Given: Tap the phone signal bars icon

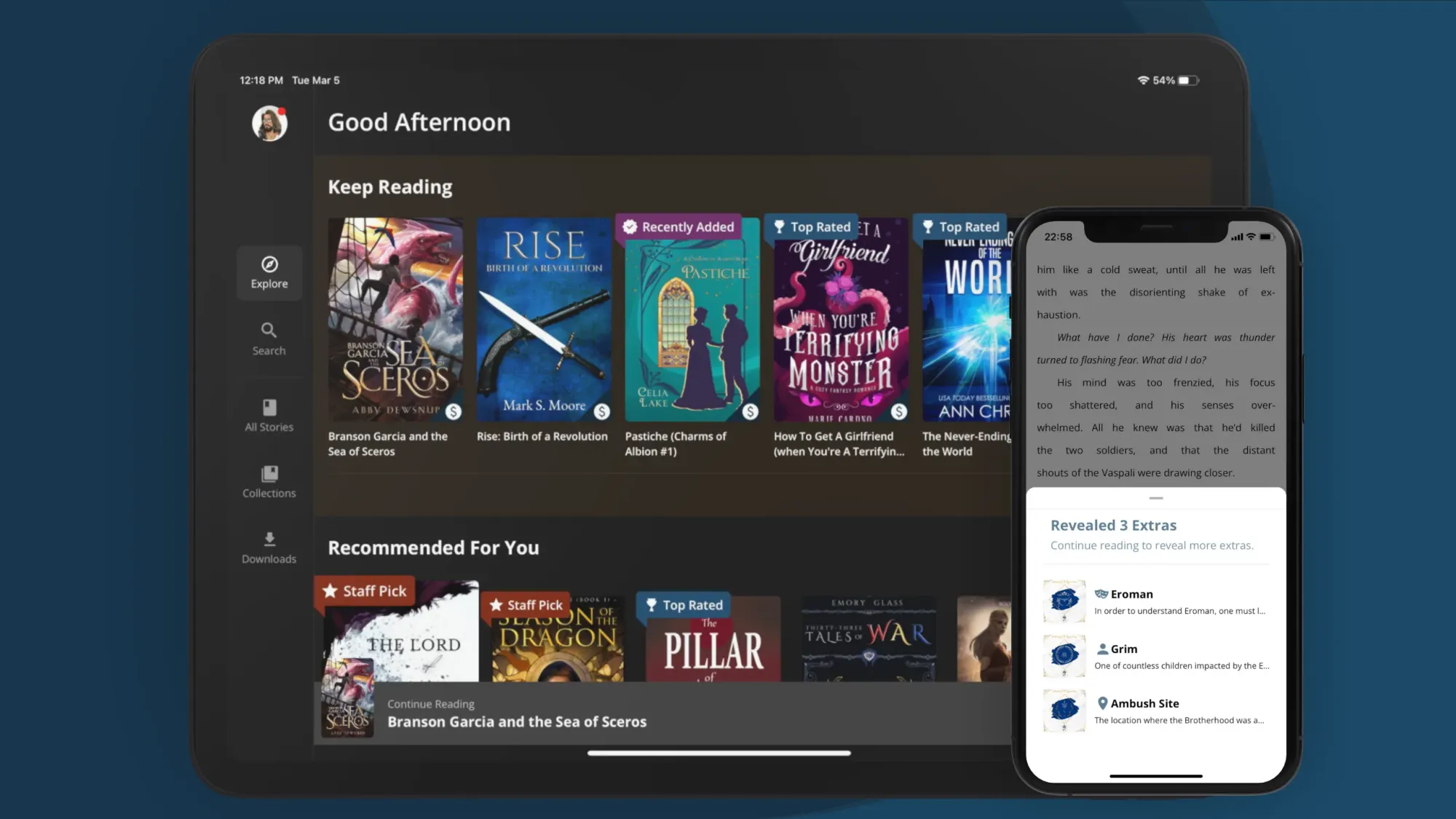Looking at the screenshot, I should click(x=1237, y=237).
